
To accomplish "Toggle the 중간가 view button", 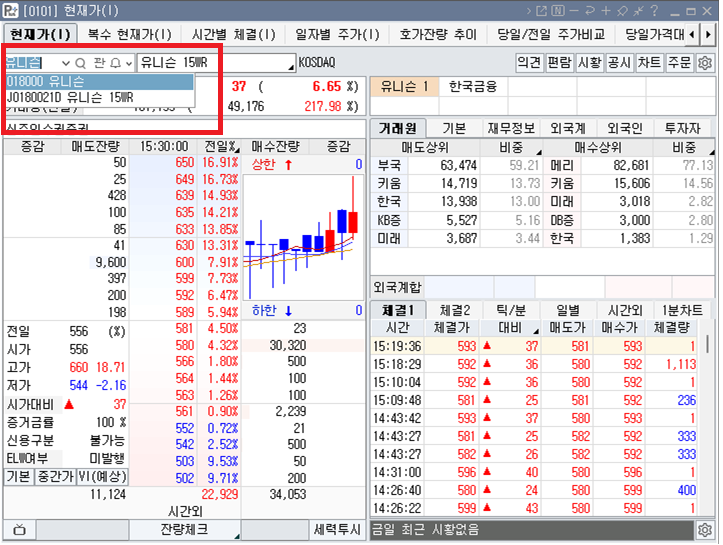I will (x=56, y=476).
